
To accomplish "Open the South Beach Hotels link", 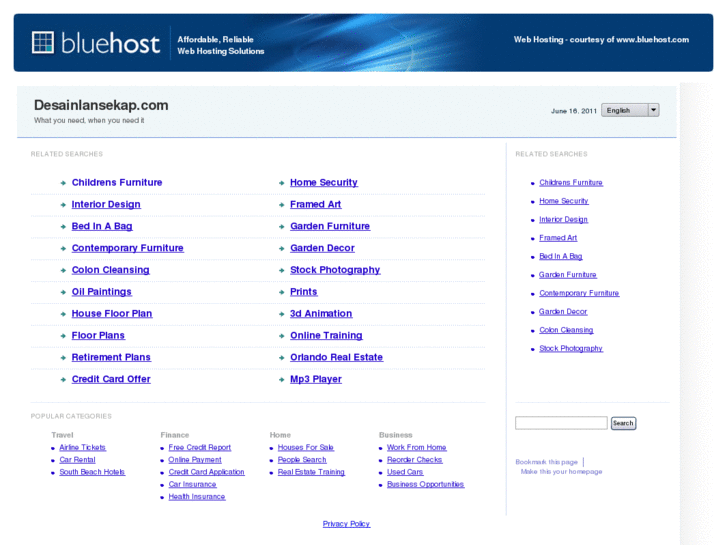I will pos(92,472).
